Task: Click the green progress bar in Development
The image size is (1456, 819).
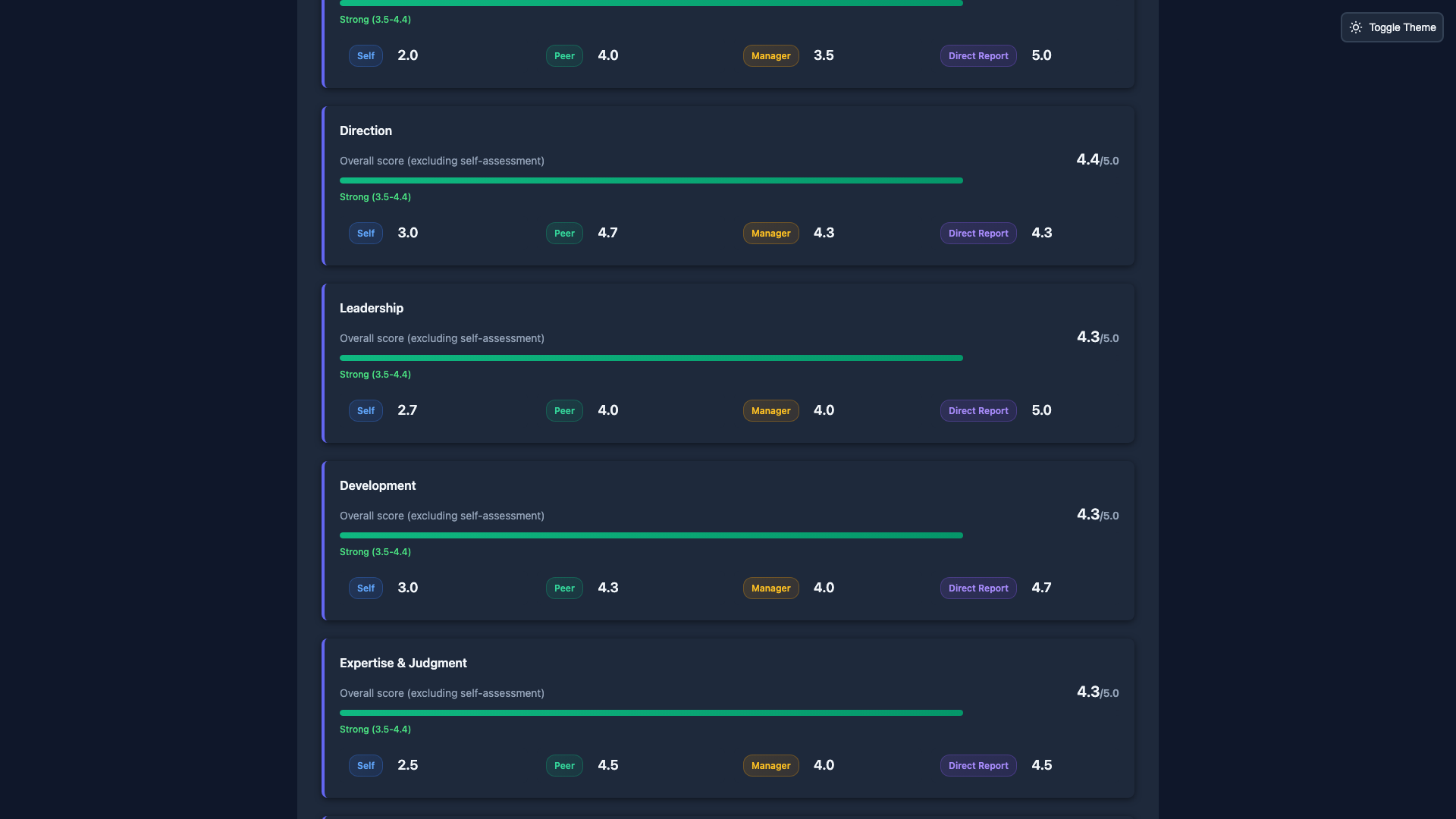Action: click(651, 535)
